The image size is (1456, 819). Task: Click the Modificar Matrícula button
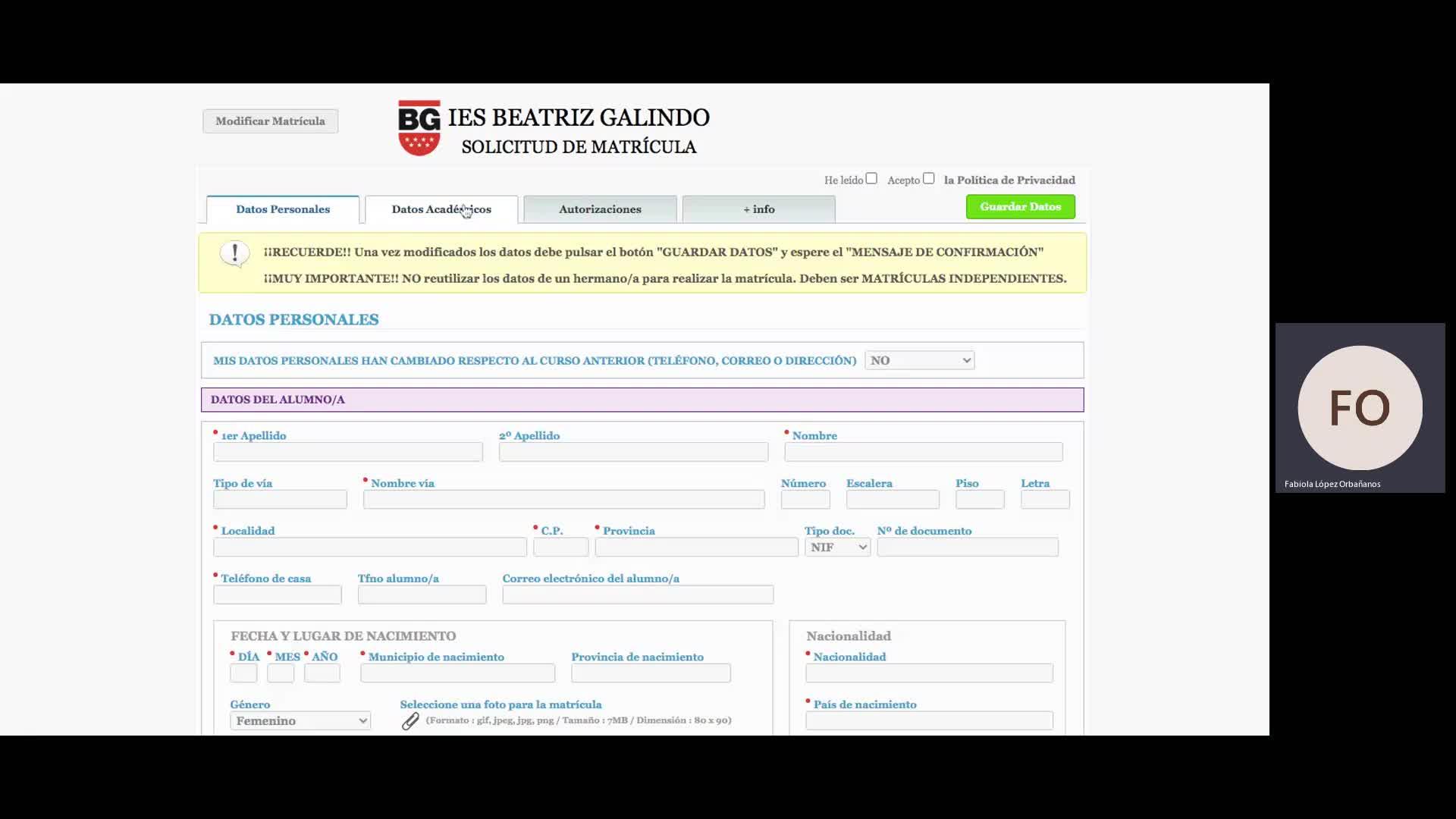(x=270, y=121)
